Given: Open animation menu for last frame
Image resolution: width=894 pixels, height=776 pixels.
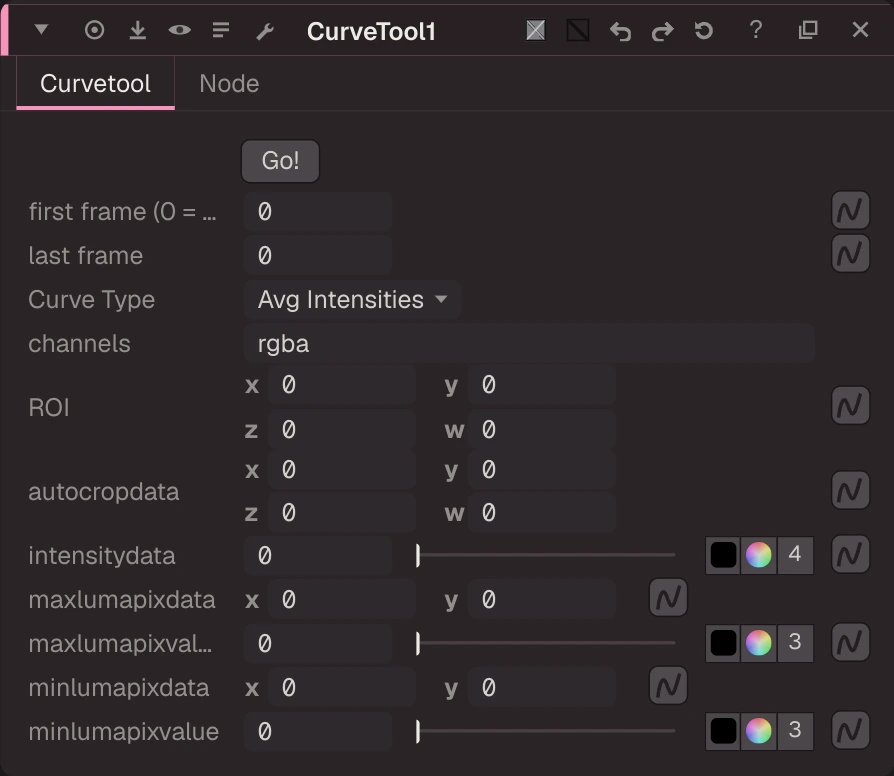Looking at the screenshot, I should tap(850, 253).
